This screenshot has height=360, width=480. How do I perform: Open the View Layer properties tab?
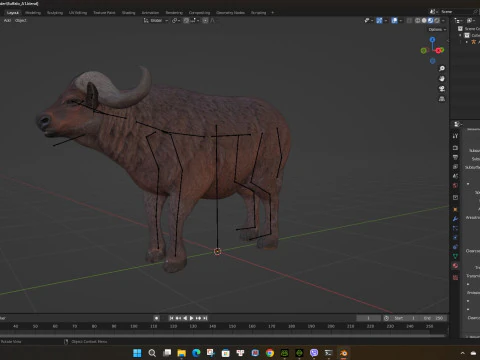(x=455, y=167)
